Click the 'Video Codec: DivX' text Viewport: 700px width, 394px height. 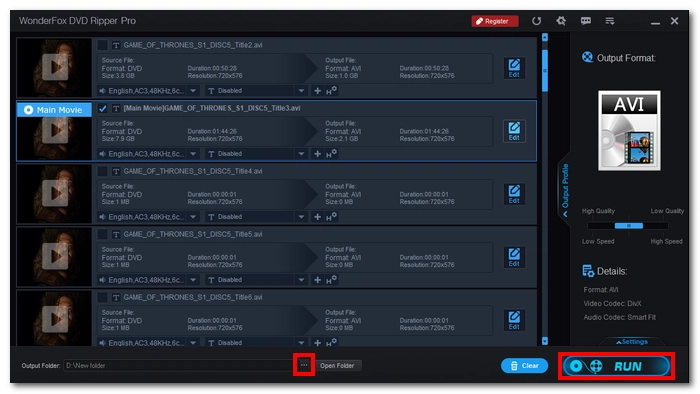pyautogui.click(x=612, y=303)
